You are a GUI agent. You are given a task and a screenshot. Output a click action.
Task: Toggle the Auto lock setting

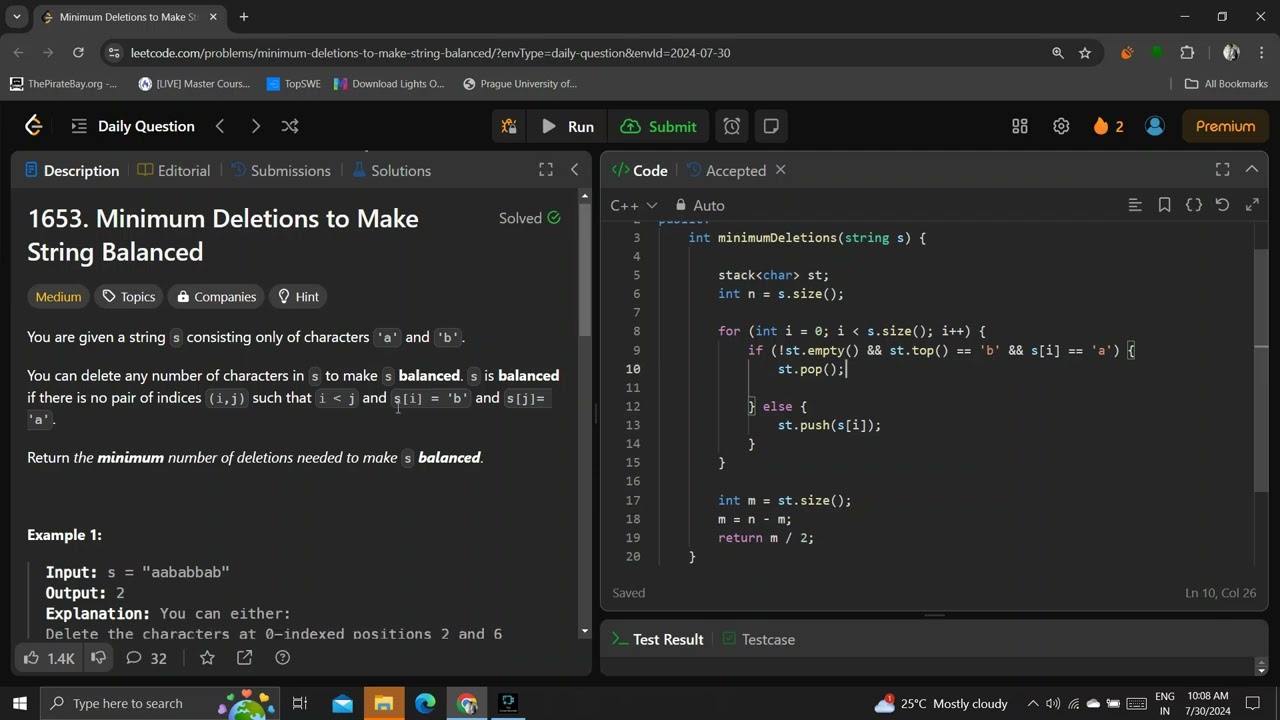(699, 205)
